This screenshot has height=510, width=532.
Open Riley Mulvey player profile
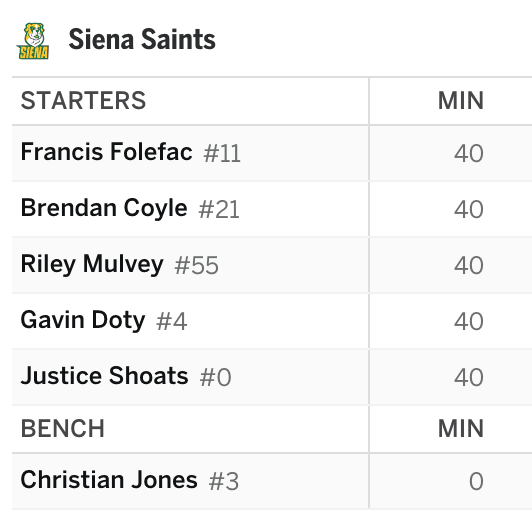(92, 264)
